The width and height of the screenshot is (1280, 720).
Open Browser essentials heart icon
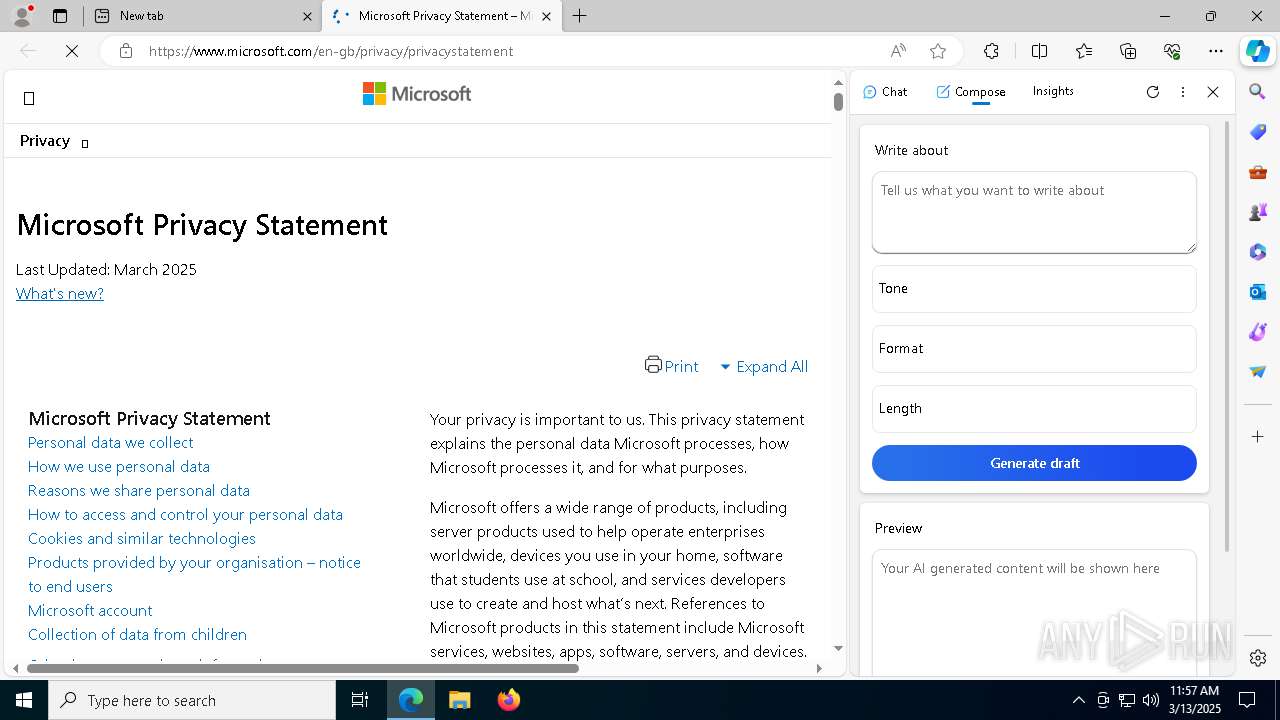coord(1172,51)
